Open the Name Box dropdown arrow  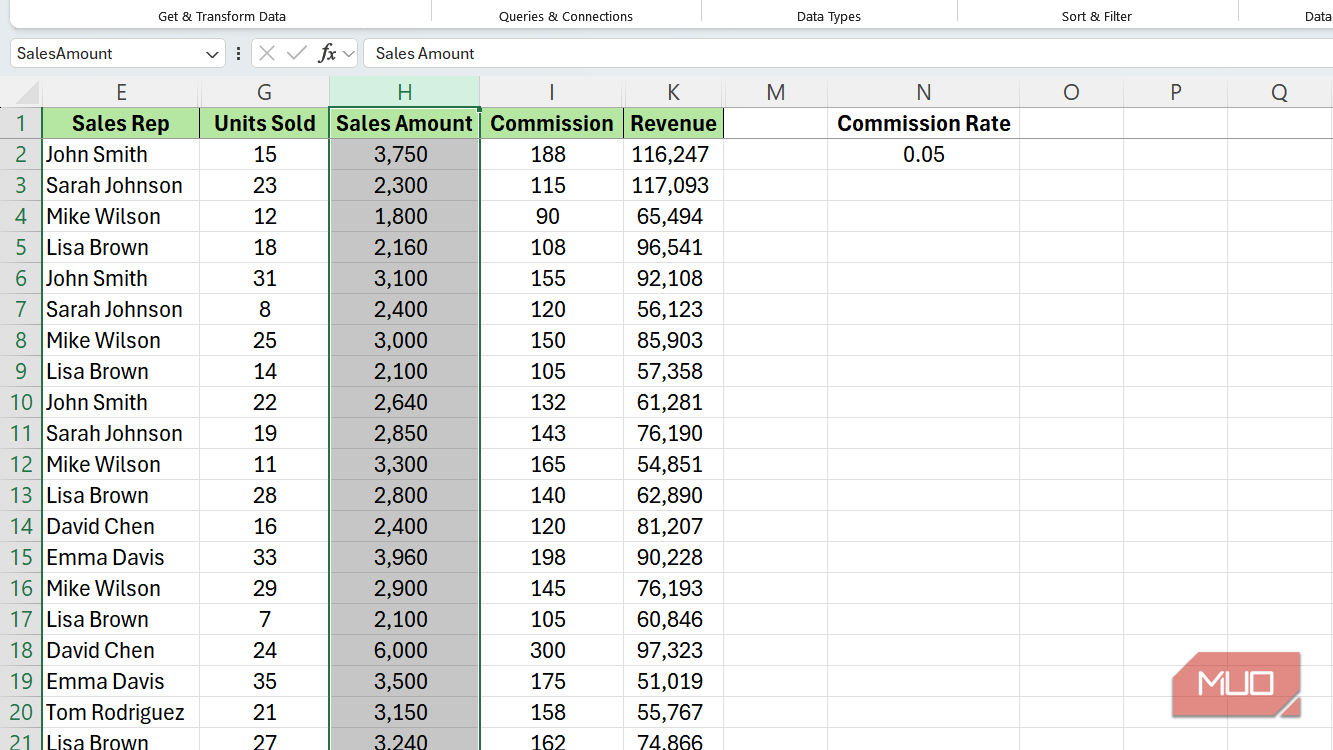212,54
